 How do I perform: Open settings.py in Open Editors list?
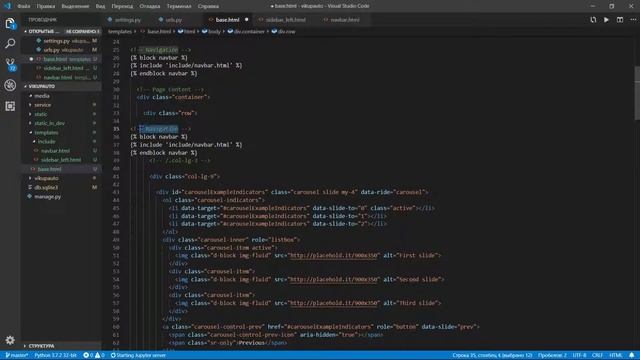tap(61, 41)
